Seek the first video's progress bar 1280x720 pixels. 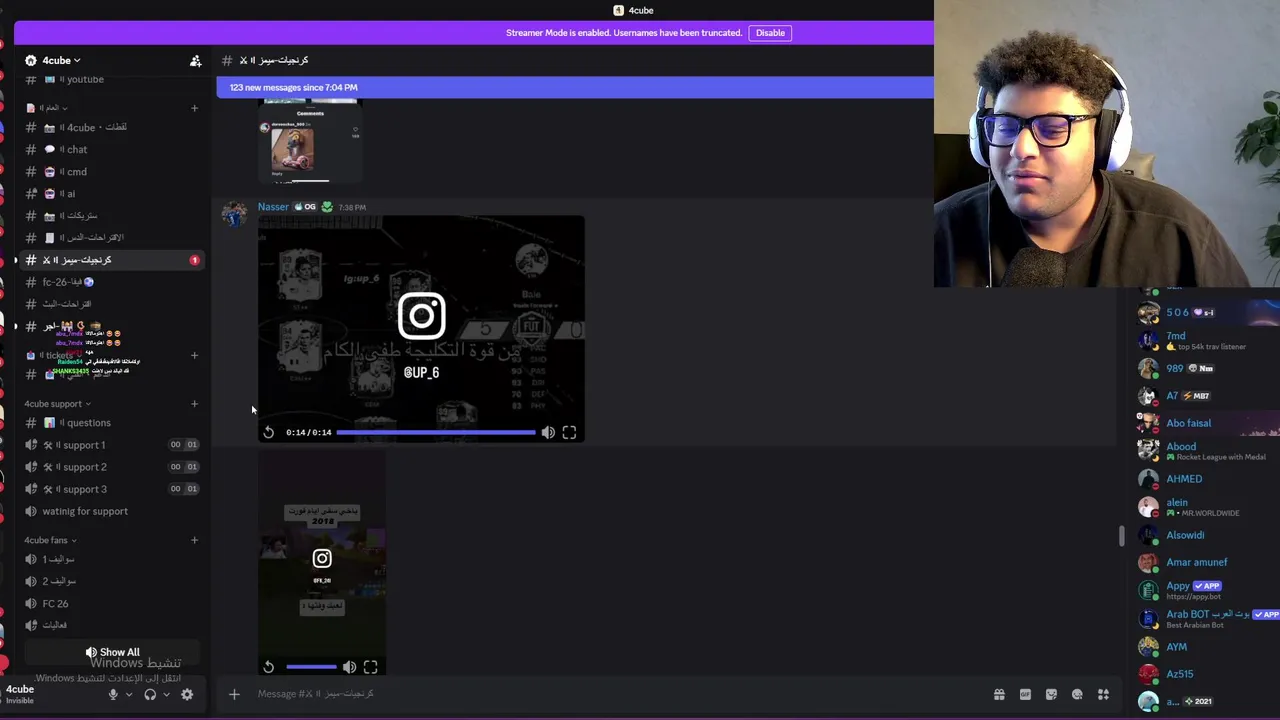point(436,432)
